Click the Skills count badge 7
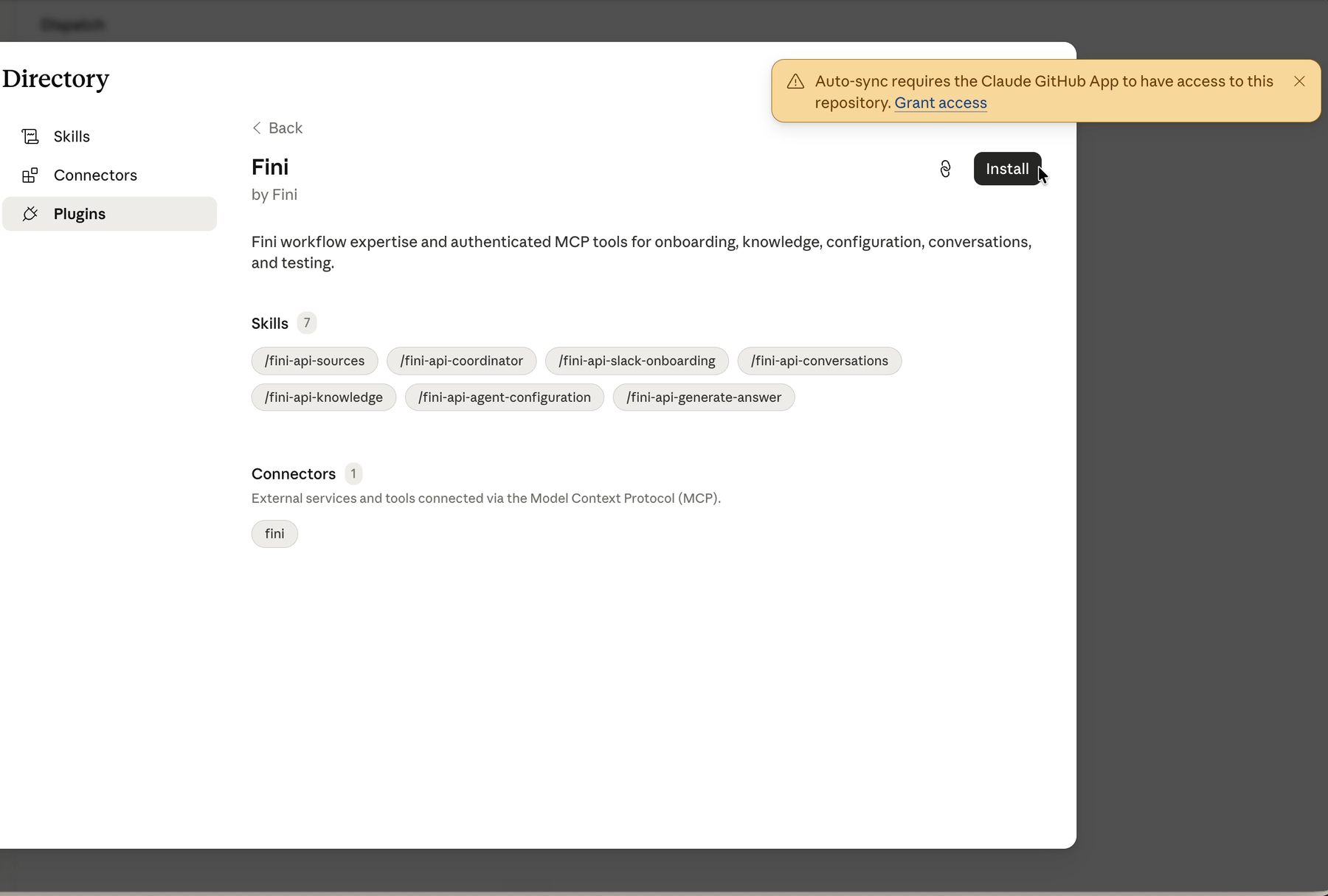This screenshot has height=896, width=1328. click(307, 323)
